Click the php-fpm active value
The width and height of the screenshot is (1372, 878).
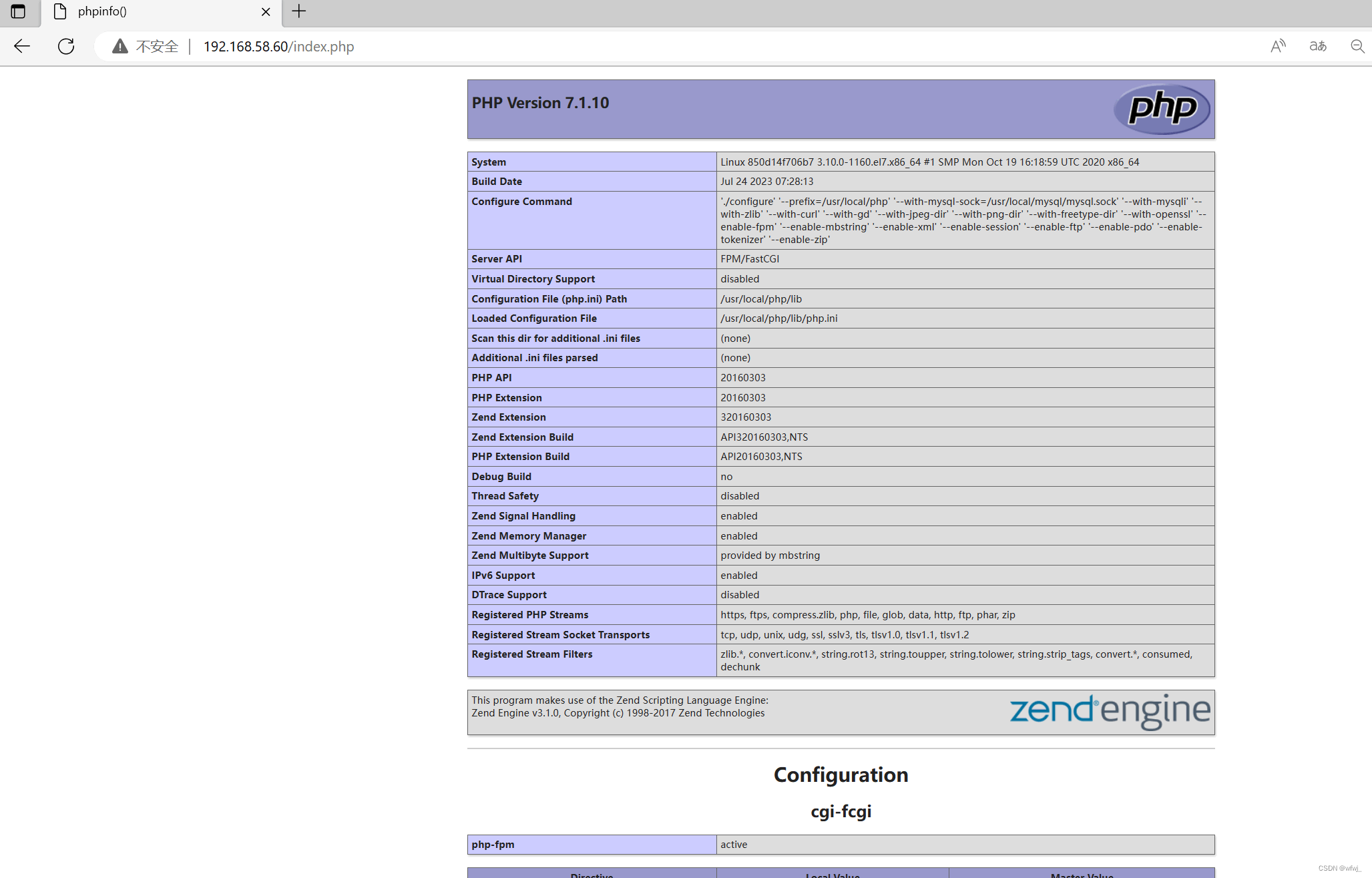(x=734, y=845)
